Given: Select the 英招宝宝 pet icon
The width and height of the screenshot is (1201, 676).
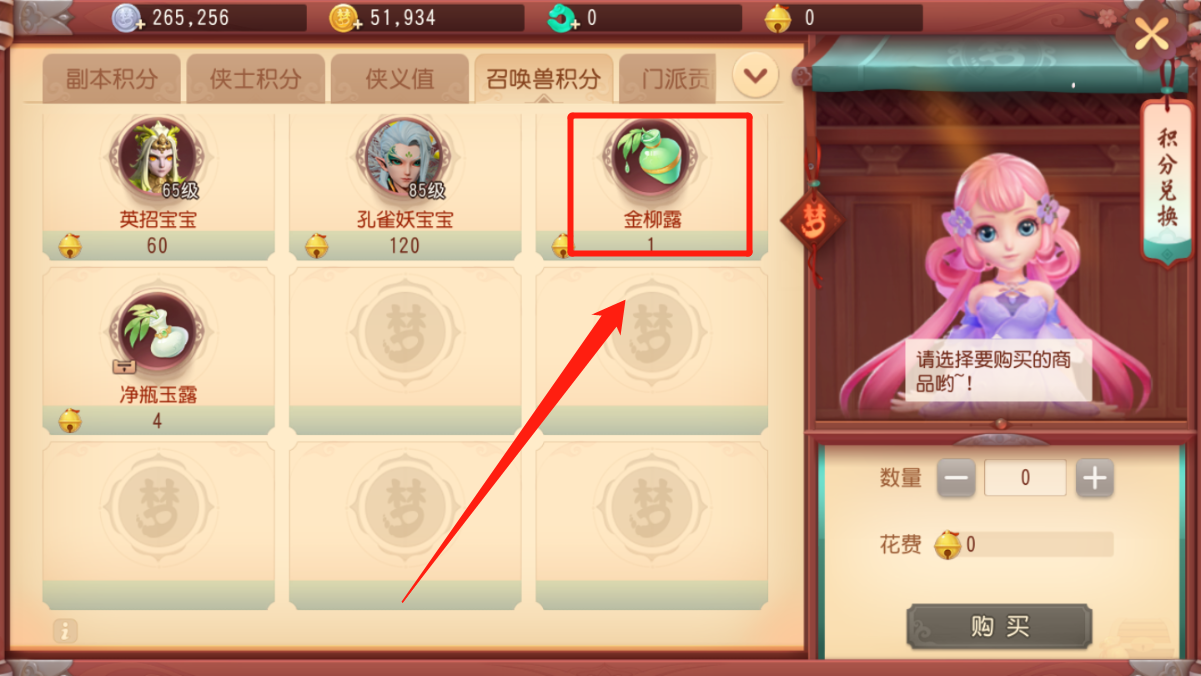Looking at the screenshot, I should pyautogui.click(x=158, y=158).
